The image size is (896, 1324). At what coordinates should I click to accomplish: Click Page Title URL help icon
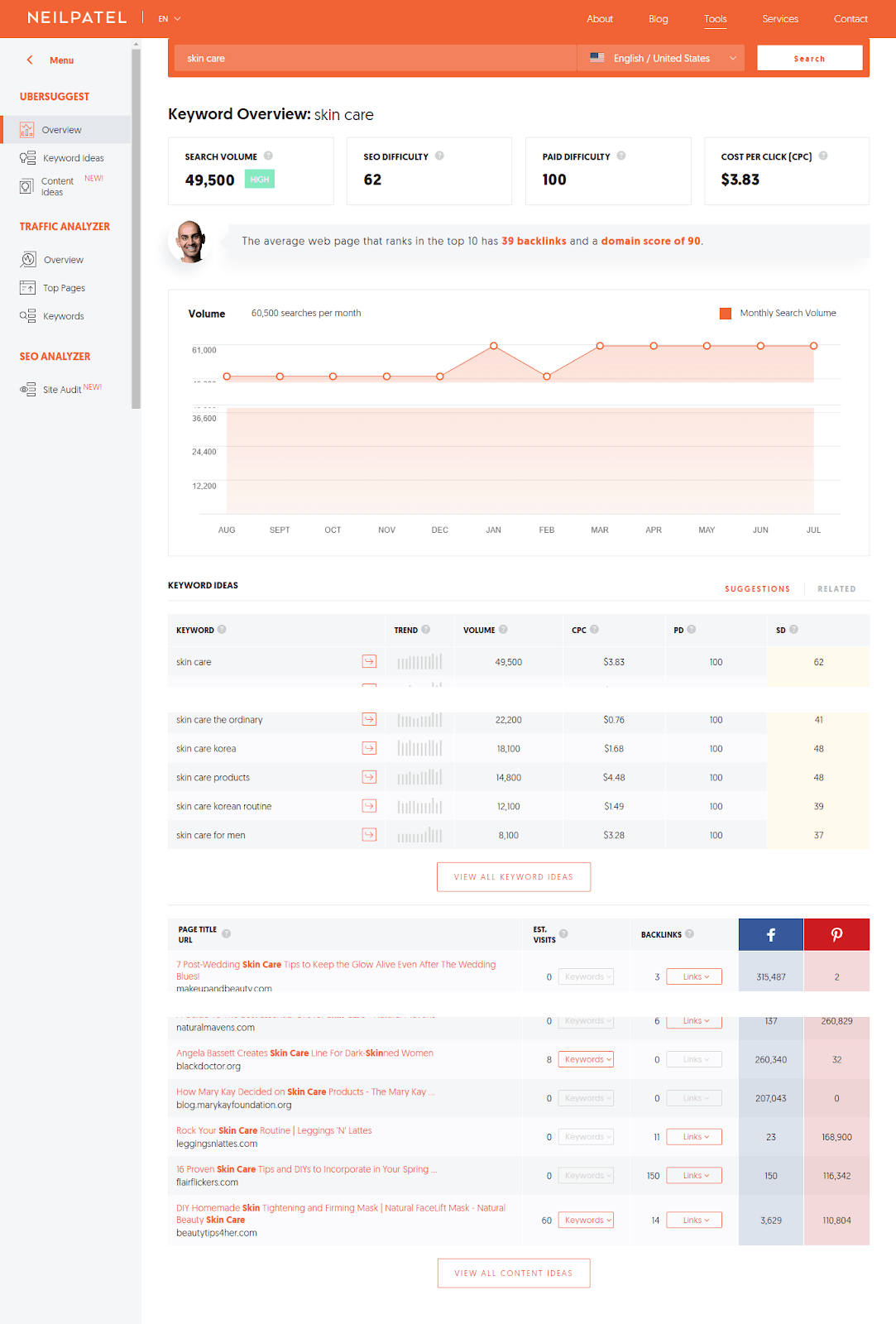click(x=227, y=933)
